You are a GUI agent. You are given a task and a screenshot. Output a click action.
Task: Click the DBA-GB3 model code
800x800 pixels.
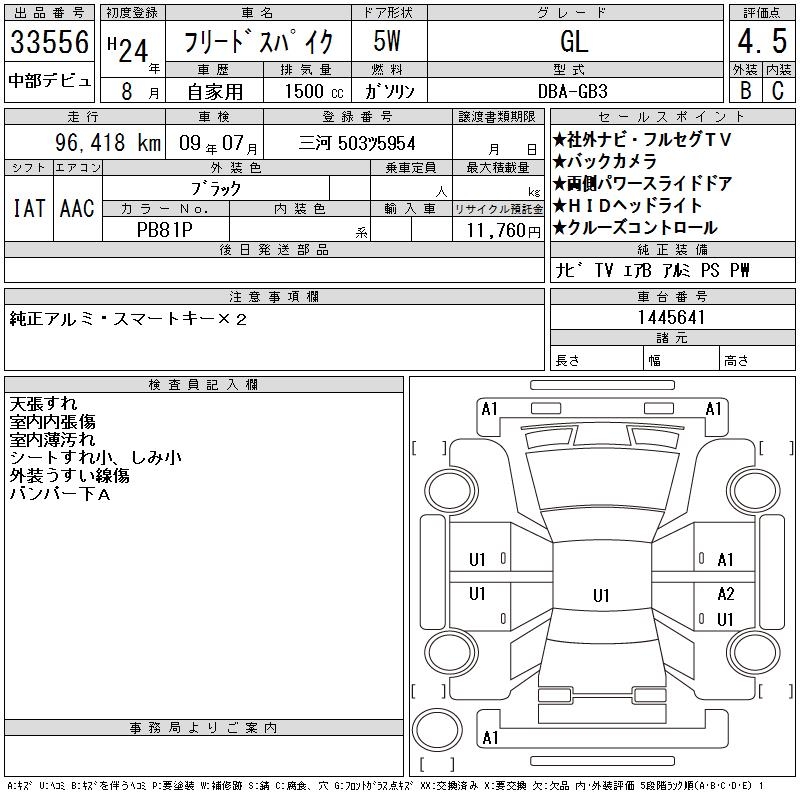point(573,90)
